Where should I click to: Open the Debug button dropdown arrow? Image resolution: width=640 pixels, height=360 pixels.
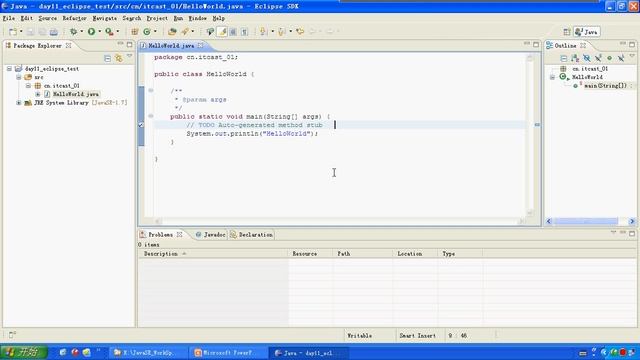point(82,31)
